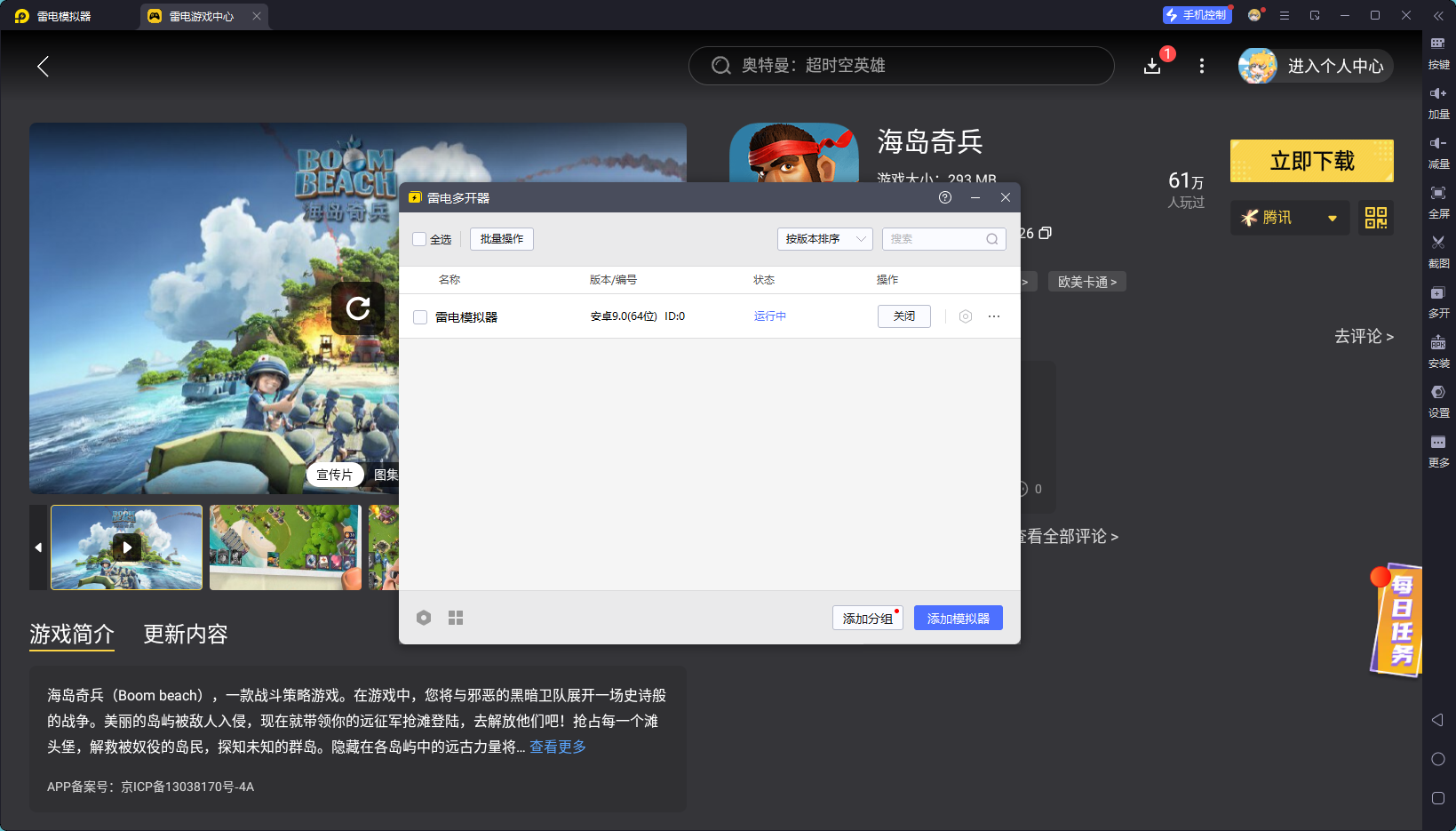Tap Android back triangle in sidebar
The width and height of the screenshot is (1456, 831).
pyautogui.click(x=1437, y=720)
